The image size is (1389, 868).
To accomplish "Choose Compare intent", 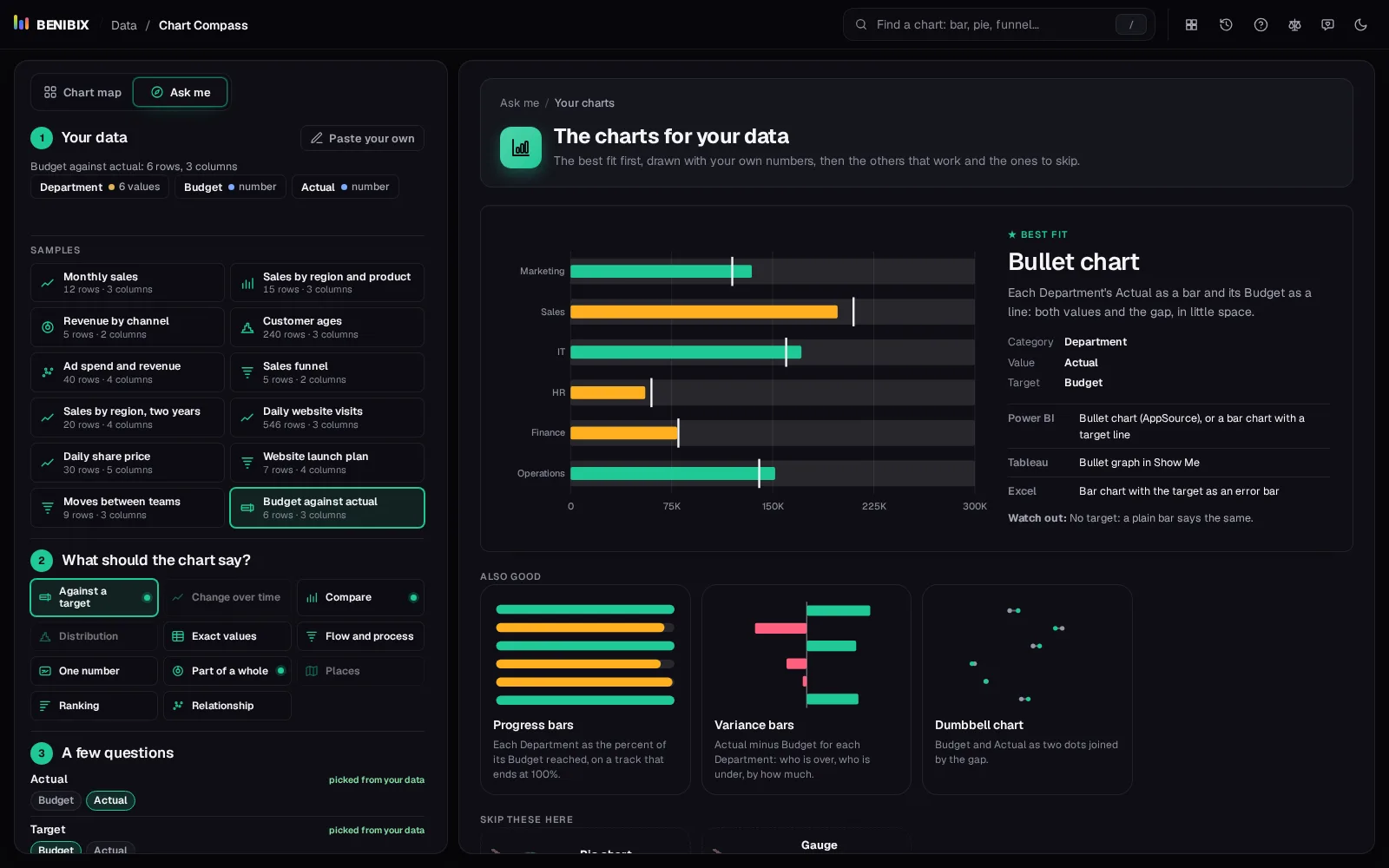I will pyautogui.click(x=360, y=597).
